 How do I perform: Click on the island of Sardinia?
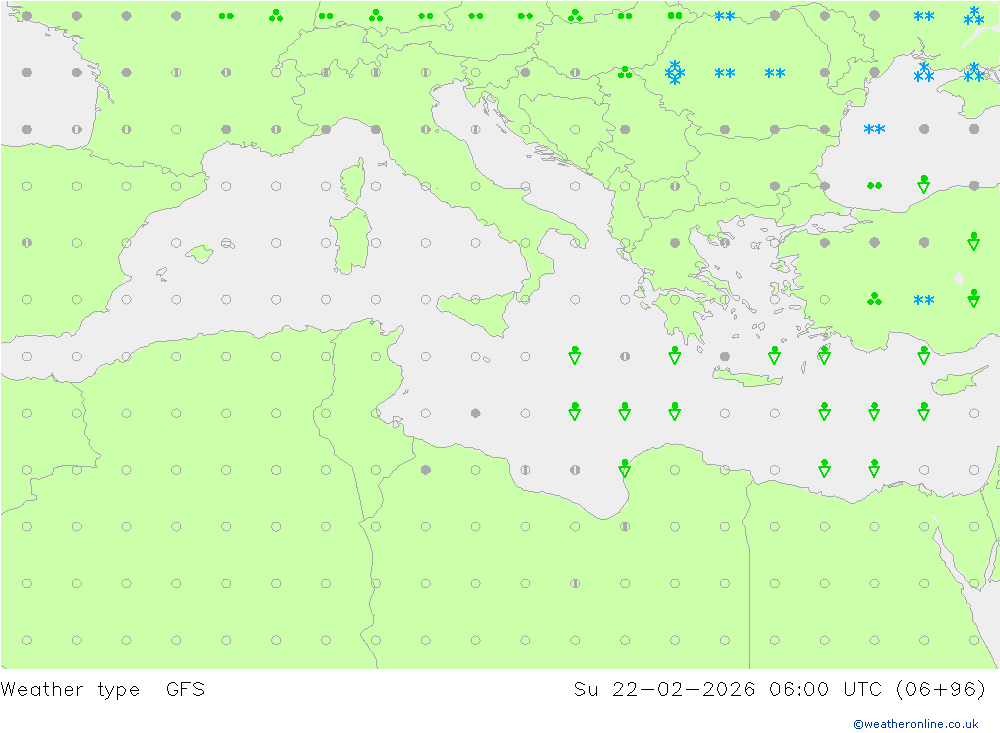(x=350, y=241)
